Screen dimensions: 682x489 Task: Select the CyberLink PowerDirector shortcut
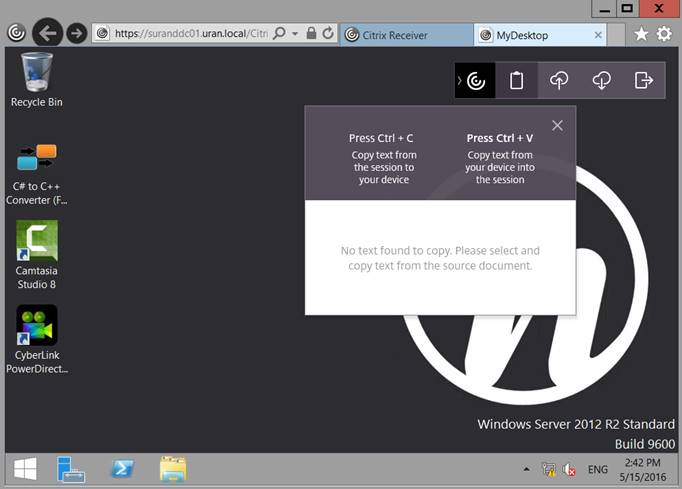click(37, 339)
